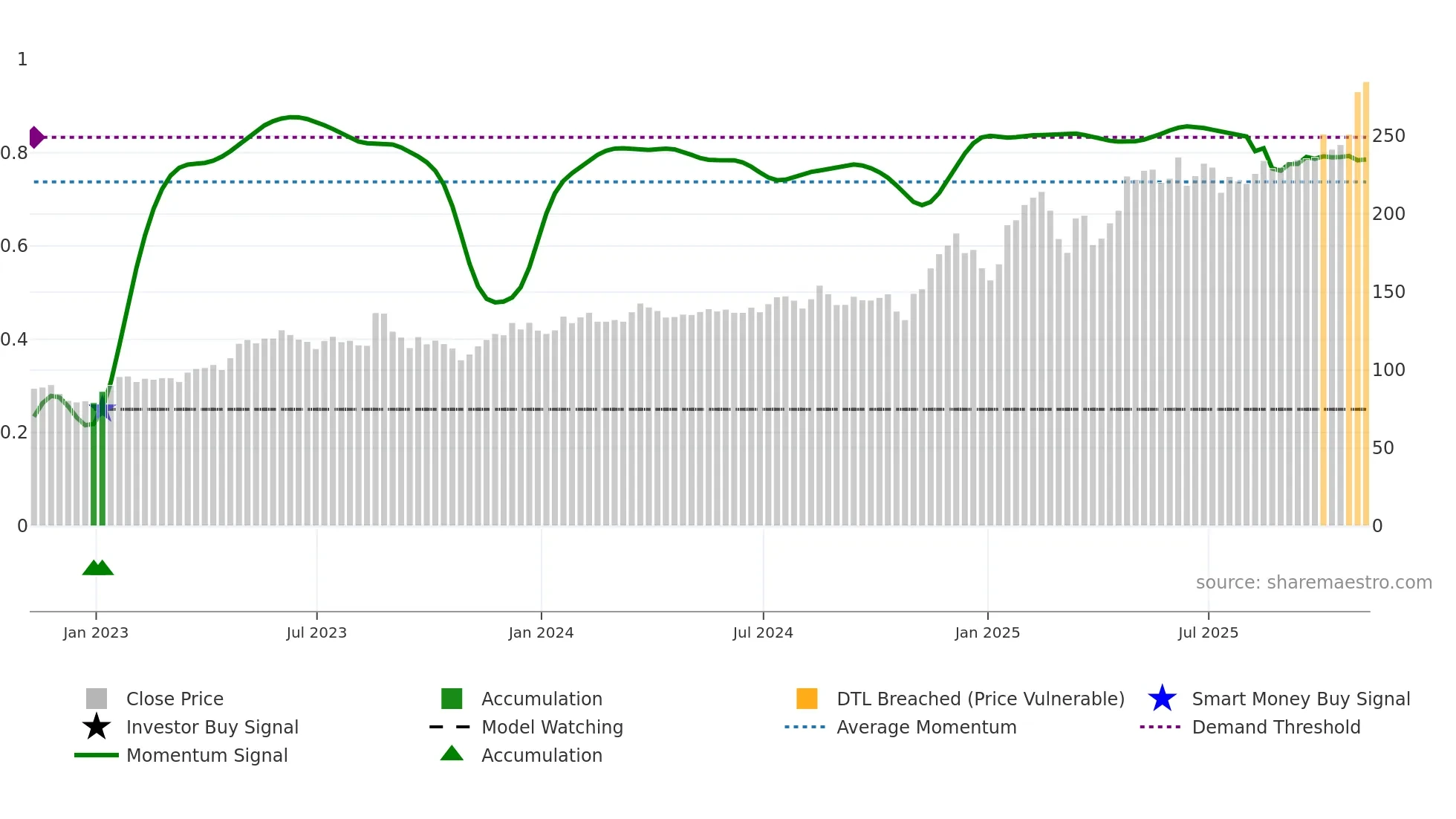
Task: Click the orange DTL Breached legend icon
Action: pyautogui.click(x=807, y=699)
